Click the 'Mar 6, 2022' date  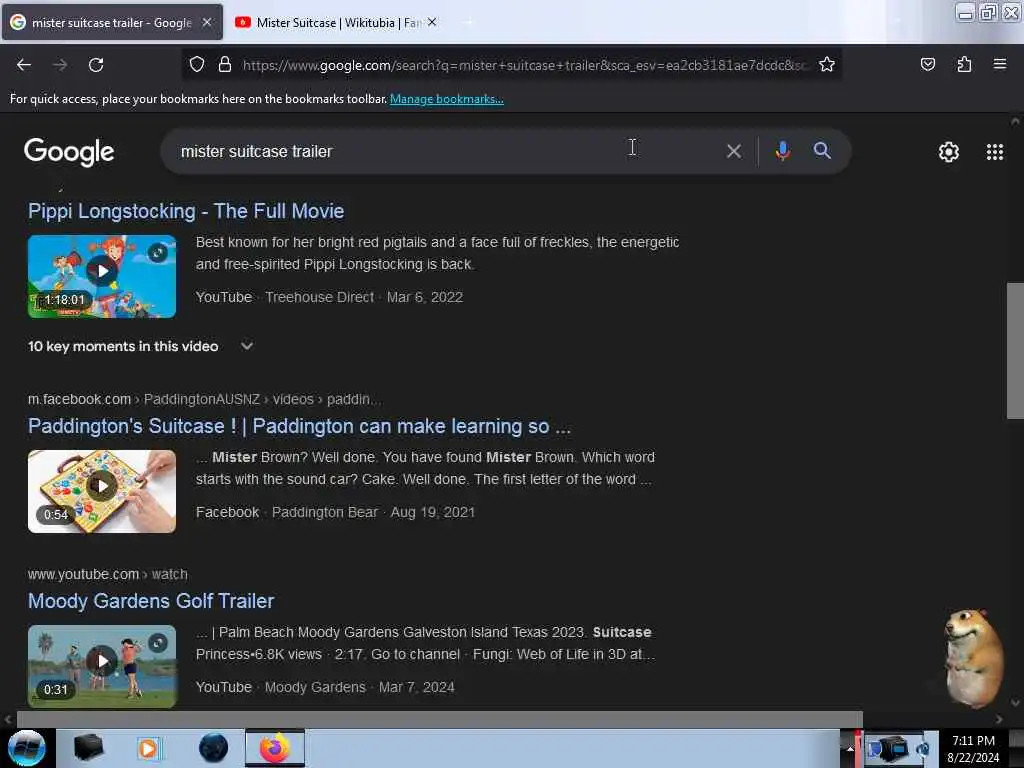coord(424,297)
